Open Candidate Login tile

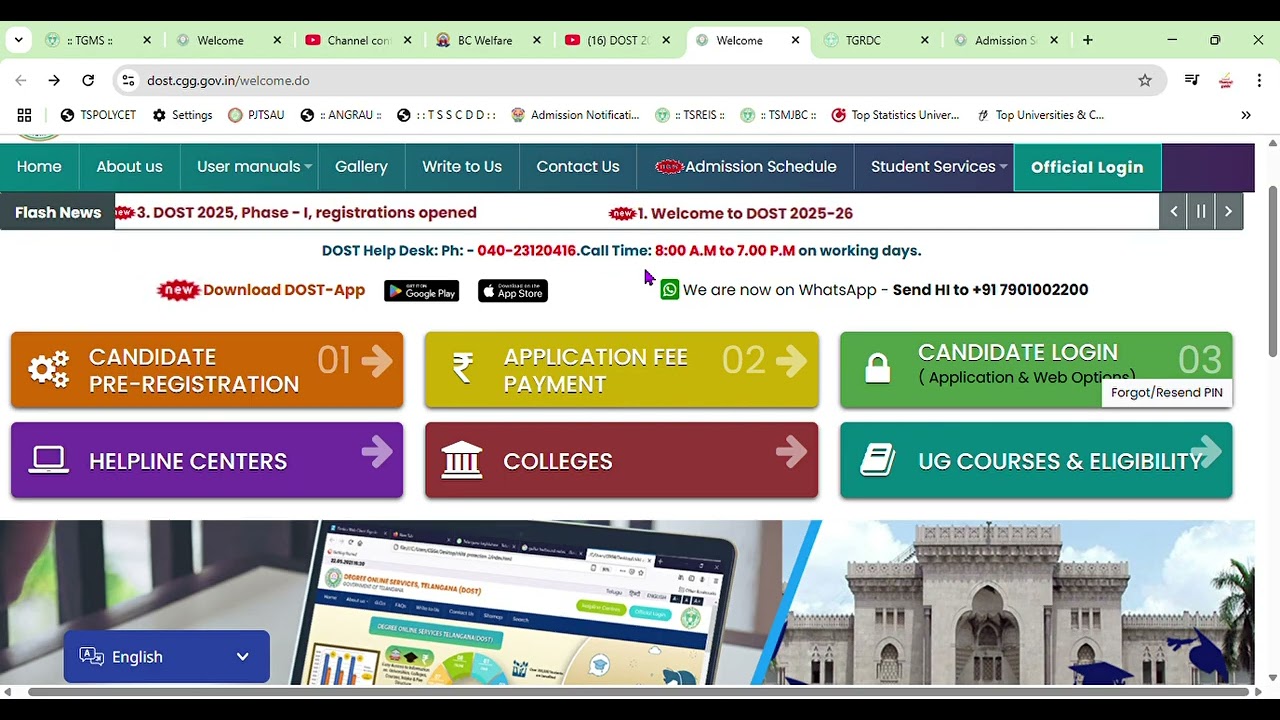coord(1036,370)
